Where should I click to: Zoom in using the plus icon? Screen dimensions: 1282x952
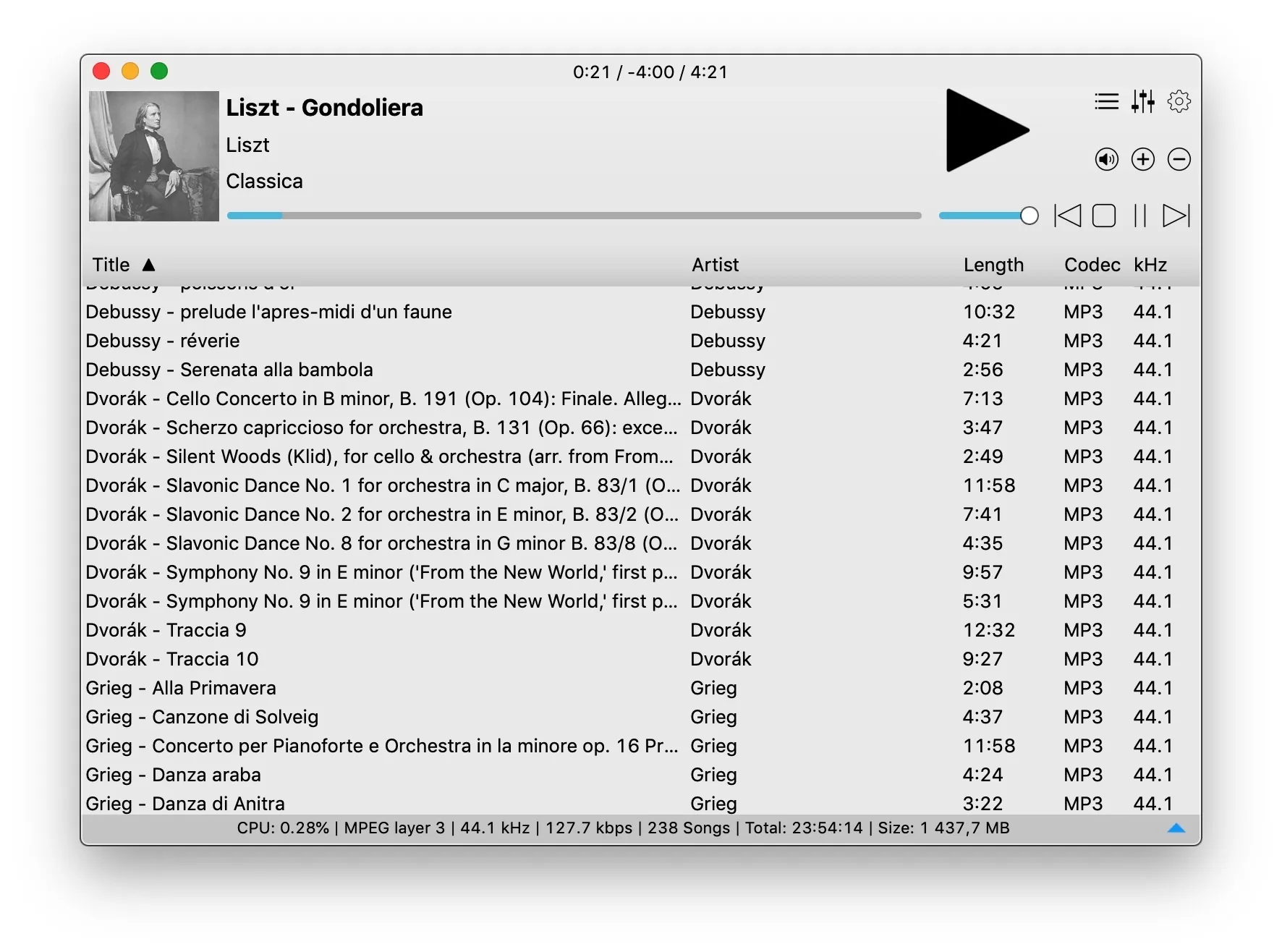pyautogui.click(x=1142, y=159)
